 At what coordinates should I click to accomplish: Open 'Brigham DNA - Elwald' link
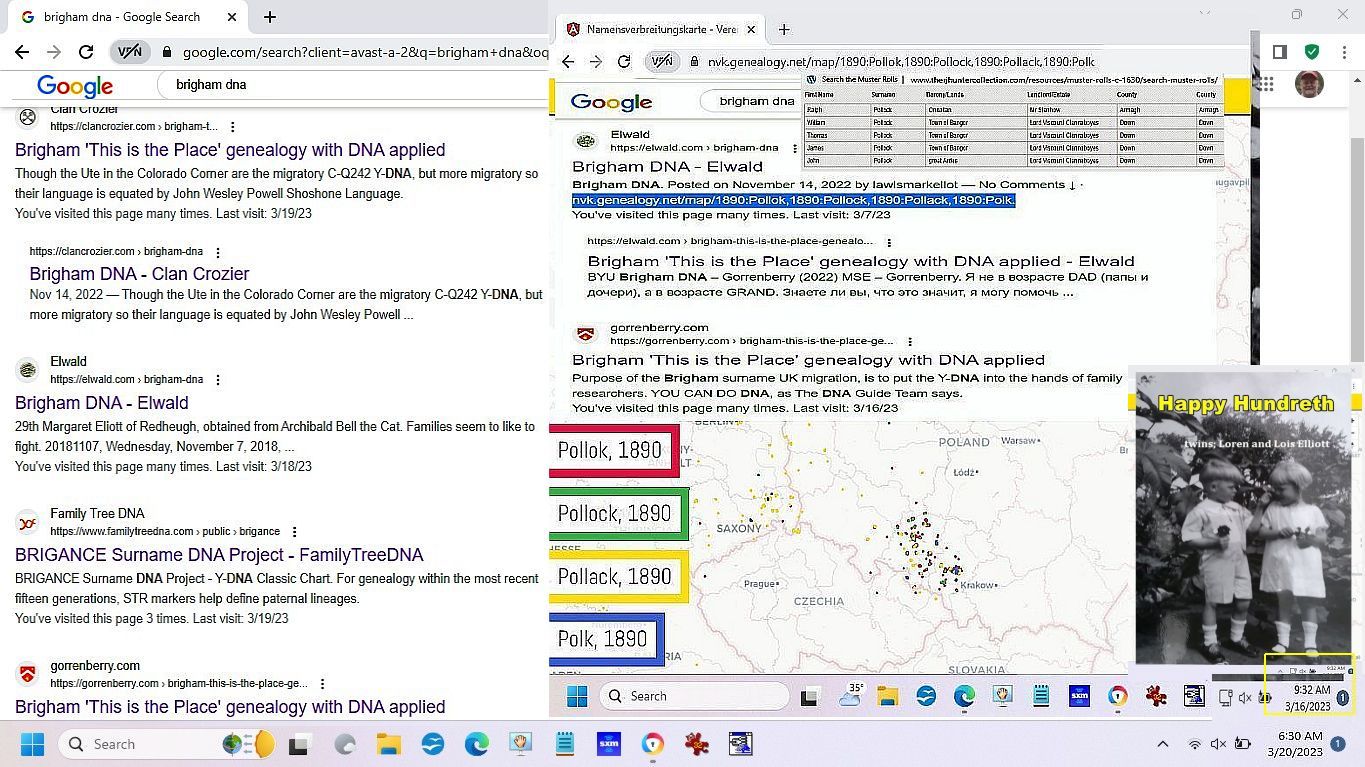click(101, 403)
